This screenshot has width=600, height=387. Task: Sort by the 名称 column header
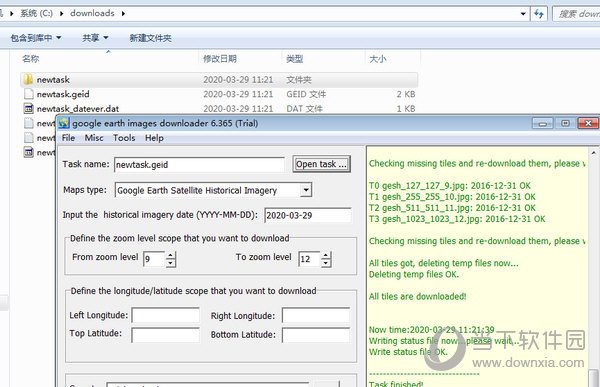coord(31,59)
